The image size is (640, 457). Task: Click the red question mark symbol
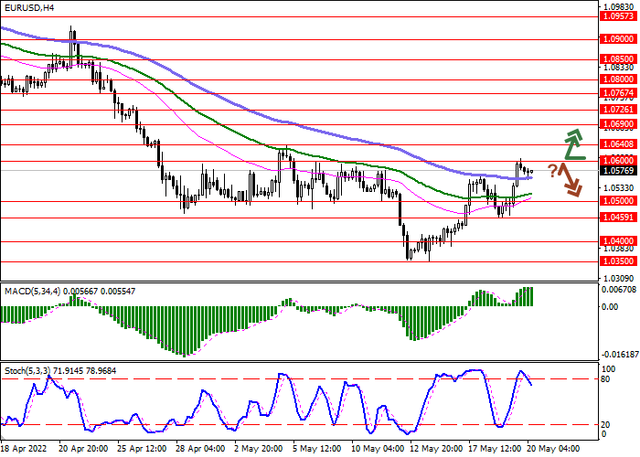tap(552, 170)
